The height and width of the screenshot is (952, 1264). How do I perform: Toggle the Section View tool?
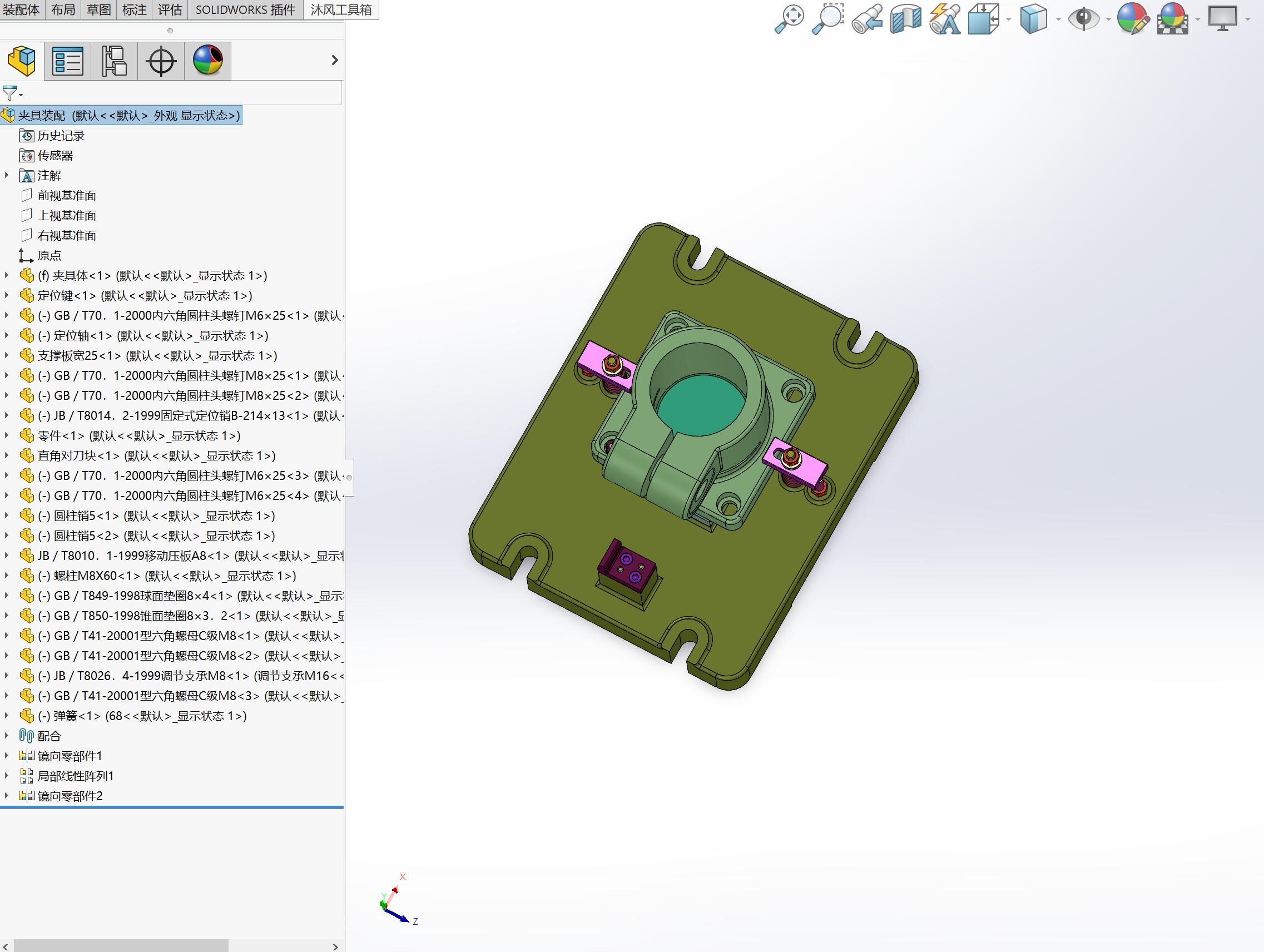pyautogui.click(x=906, y=19)
